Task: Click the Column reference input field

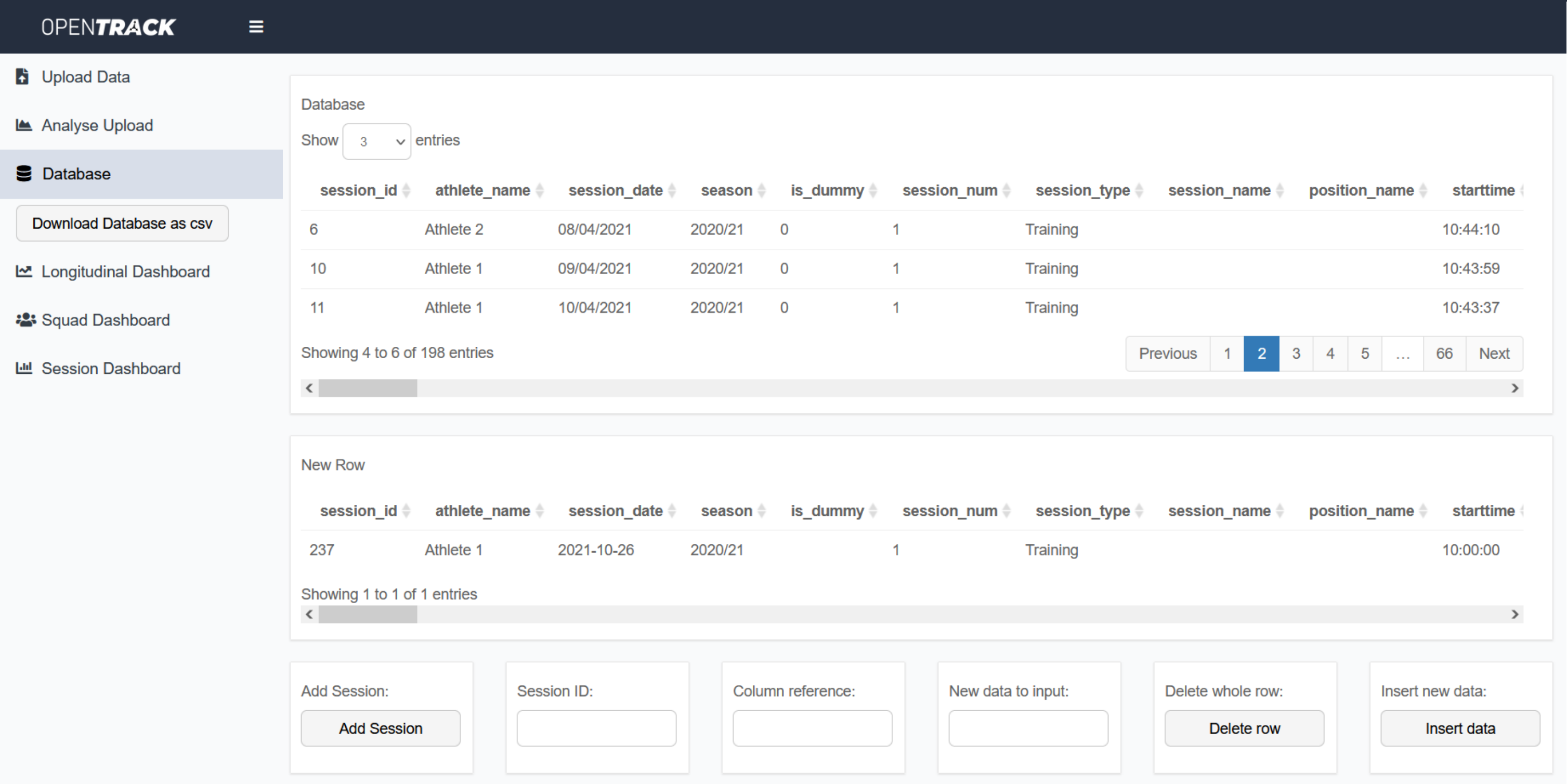Action: (x=812, y=728)
